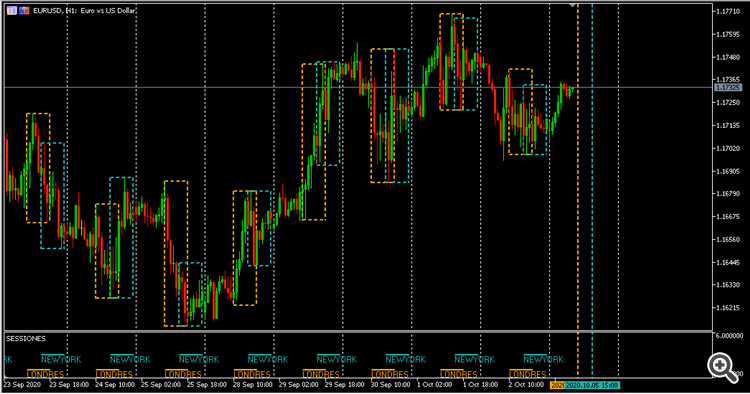
Task: Click the chart shift triangle marker
Action: (572, 5)
